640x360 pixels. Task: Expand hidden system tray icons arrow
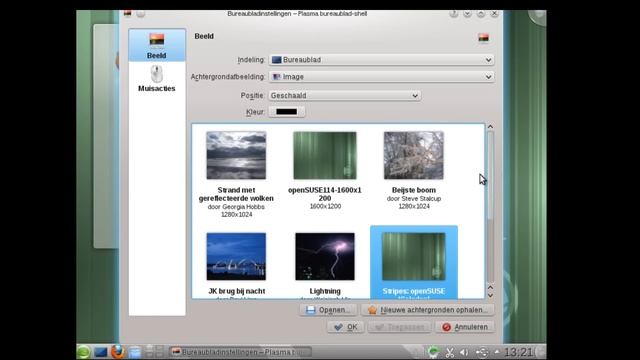point(497,351)
